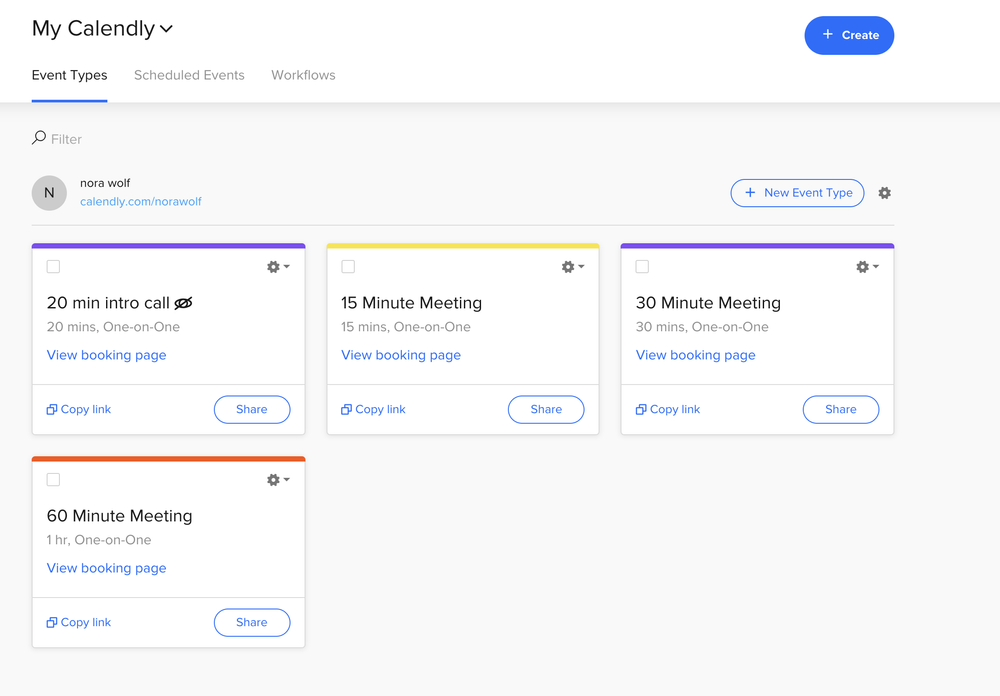Screen dimensions: 1000x696
Task: Click the copy icon on 30 Minute Meeting card
Action: coord(641,410)
